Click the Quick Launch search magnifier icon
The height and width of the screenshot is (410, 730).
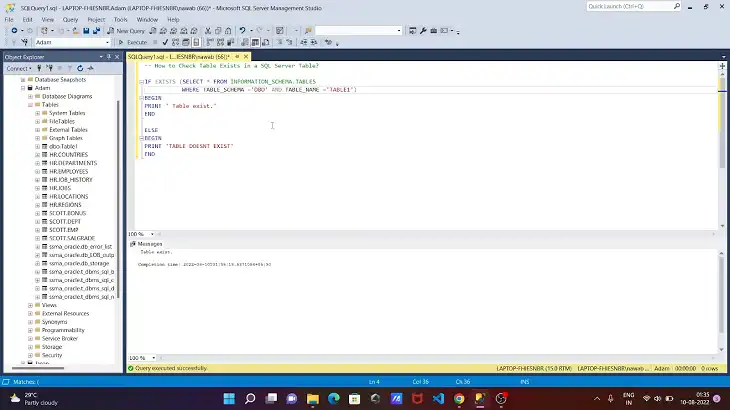click(x=676, y=6)
